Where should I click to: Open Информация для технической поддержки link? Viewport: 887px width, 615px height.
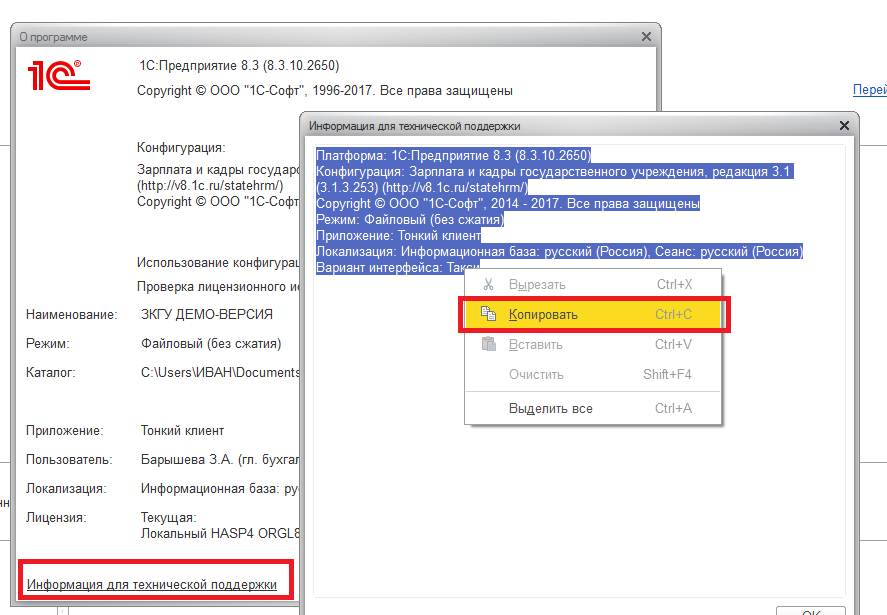coord(152,584)
